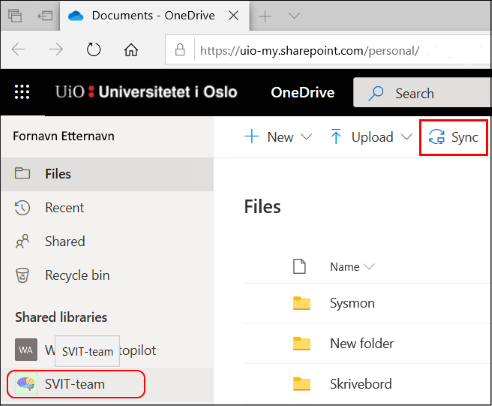Viewport: 492px width, 406px height.
Task: Go back with the browser back arrow
Action: point(18,50)
